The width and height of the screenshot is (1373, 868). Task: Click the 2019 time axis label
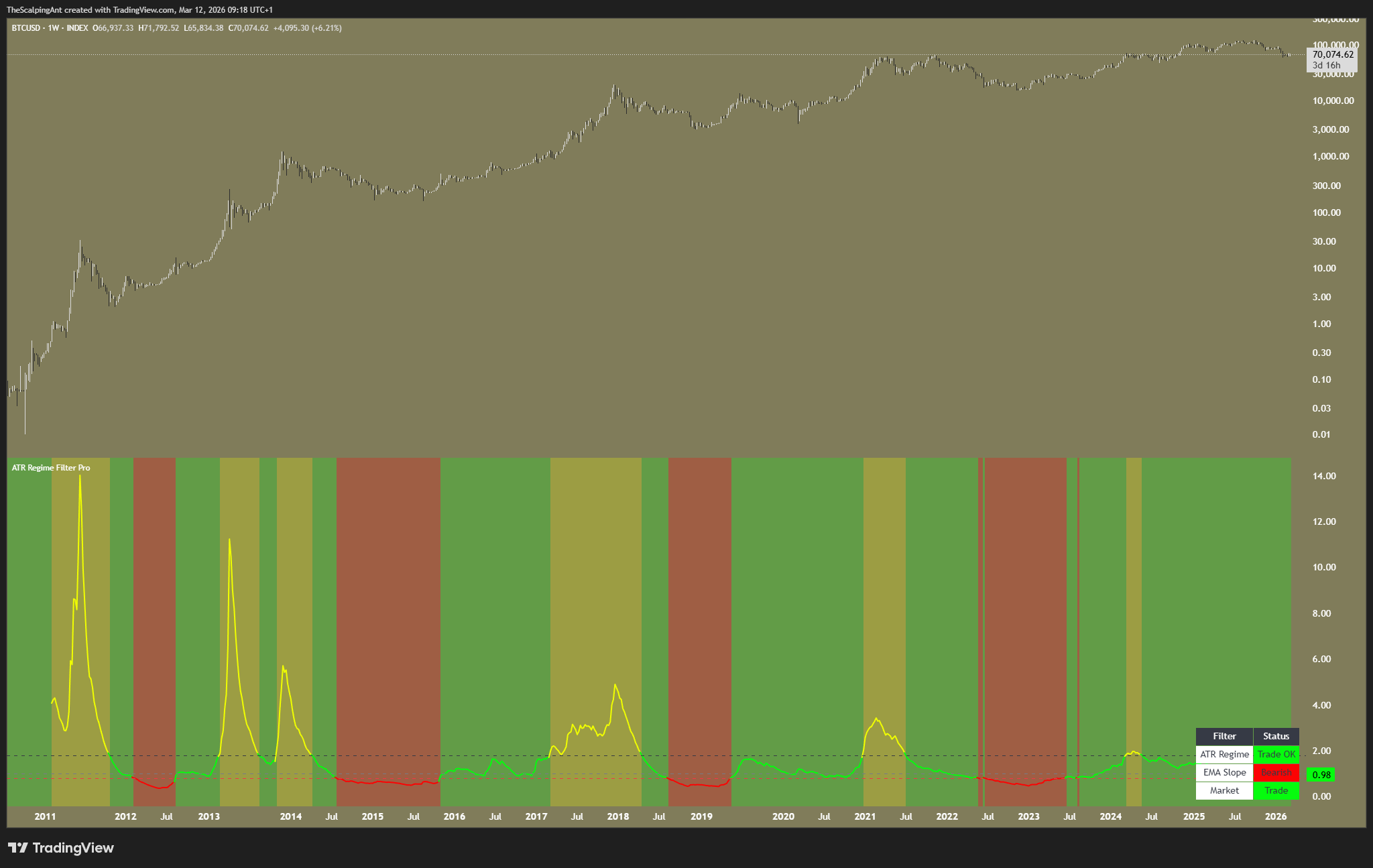pos(701,816)
